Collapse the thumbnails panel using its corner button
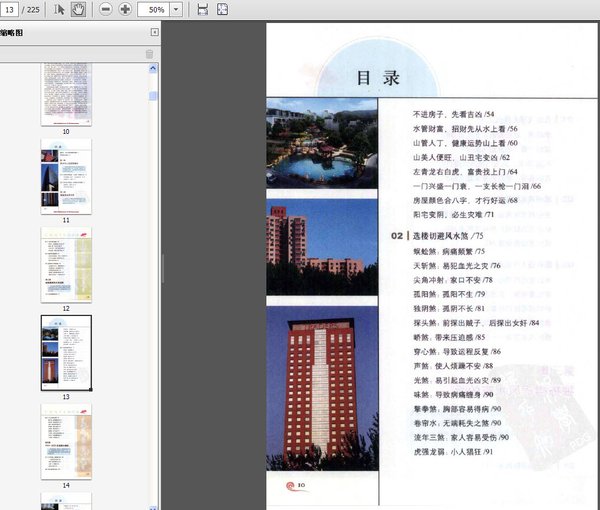 [155, 32]
